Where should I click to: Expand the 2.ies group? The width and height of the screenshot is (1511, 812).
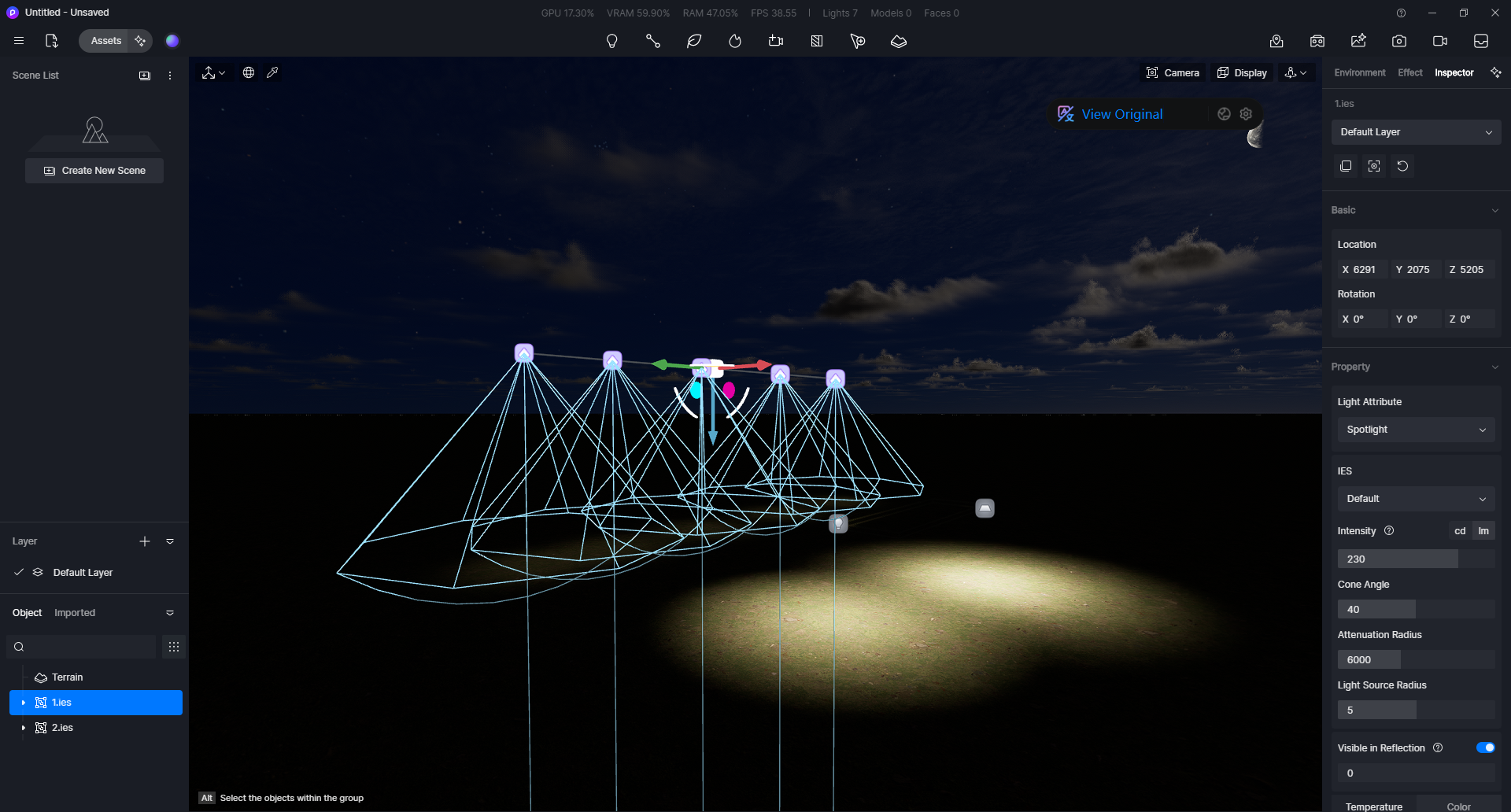coord(24,728)
